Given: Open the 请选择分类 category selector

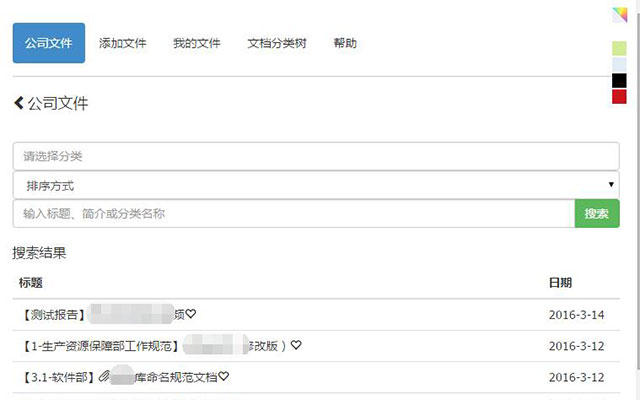Looking at the screenshot, I should click(316, 156).
